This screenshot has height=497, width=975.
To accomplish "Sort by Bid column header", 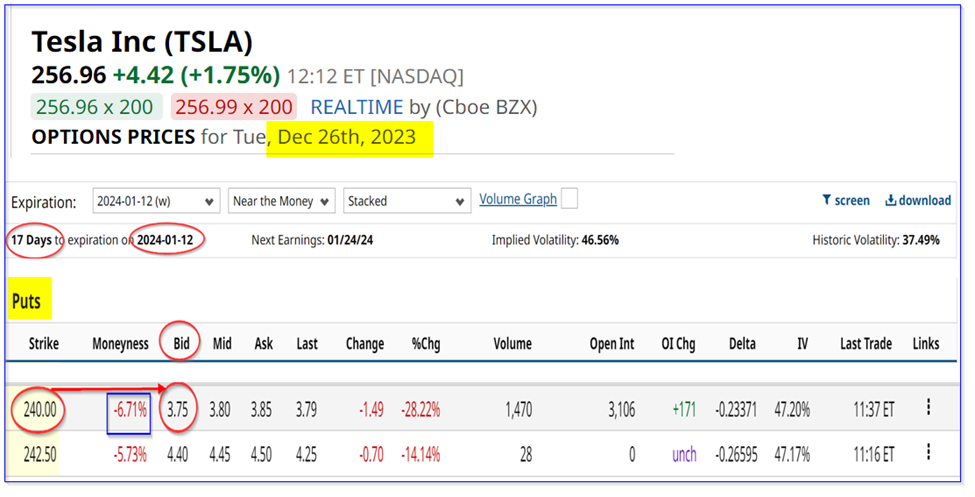I will click(x=181, y=343).
